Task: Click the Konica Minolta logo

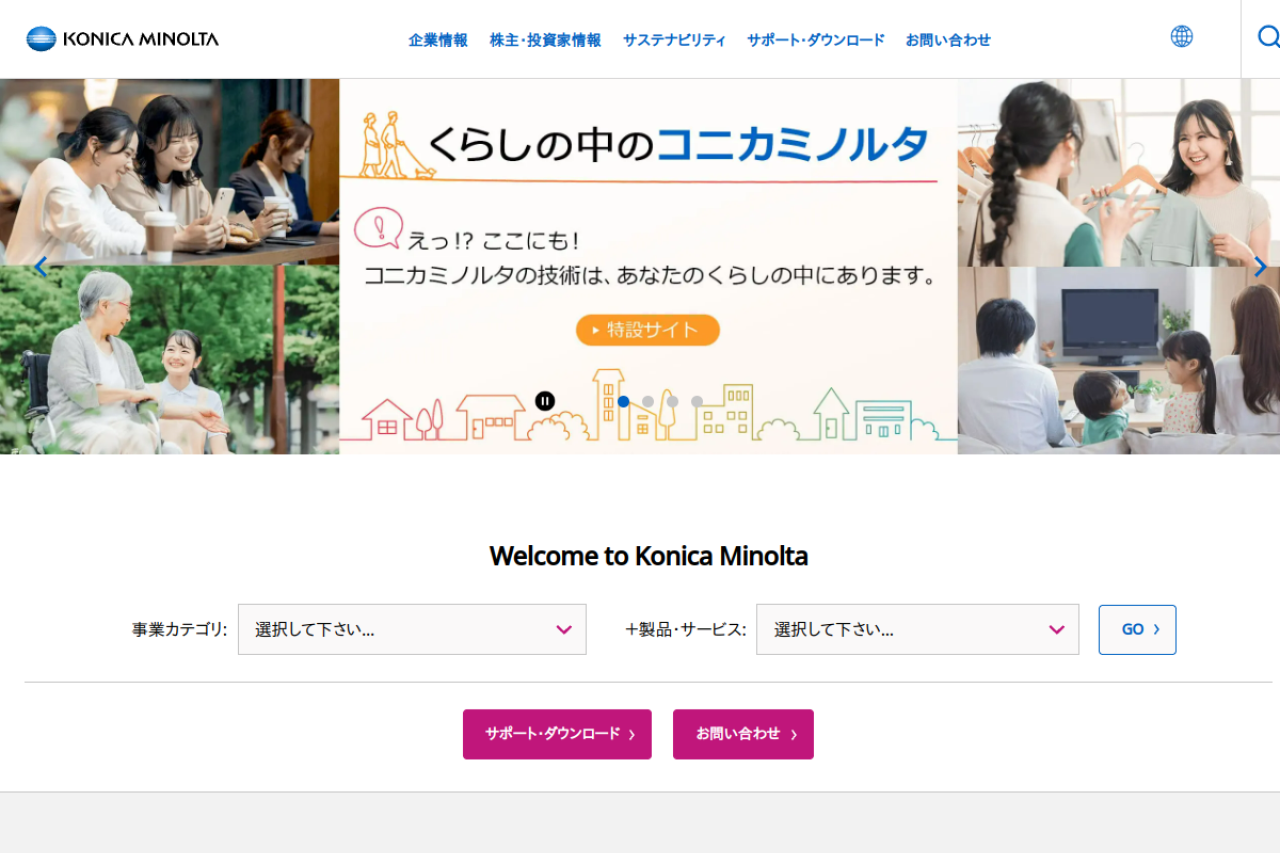Action: pyautogui.click(x=122, y=39)
